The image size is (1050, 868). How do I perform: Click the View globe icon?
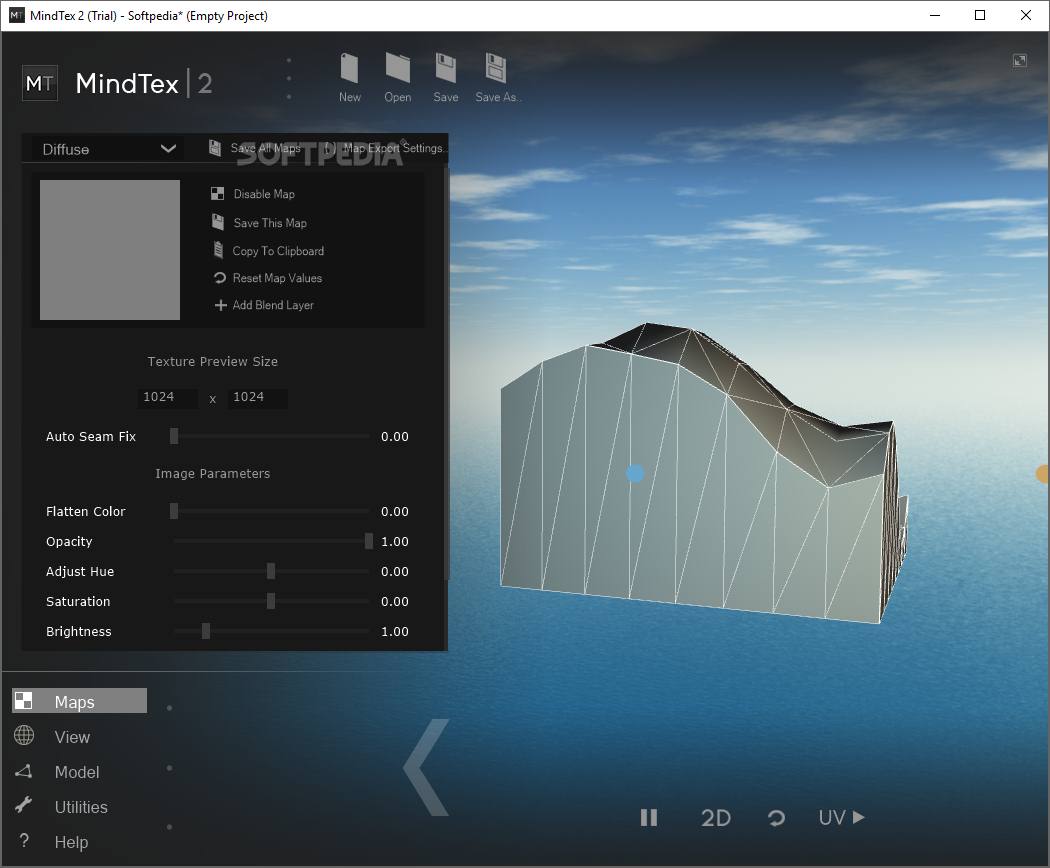click(24, 735)
